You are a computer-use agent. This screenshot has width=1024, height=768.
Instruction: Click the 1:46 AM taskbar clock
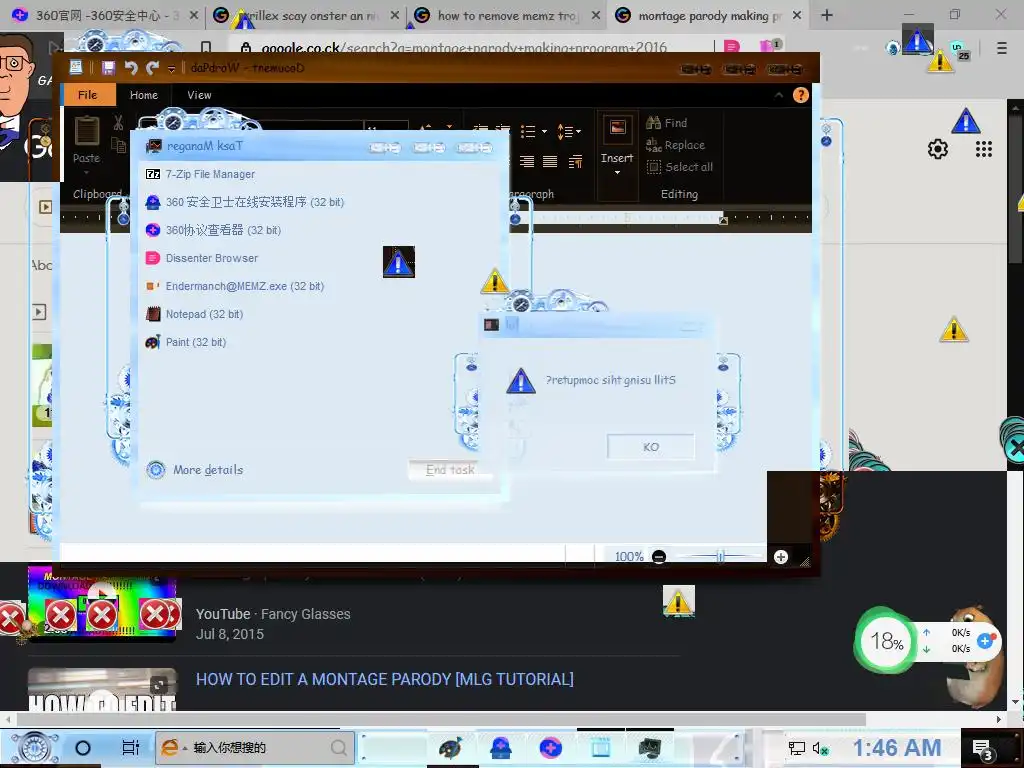pyautogui.click(x=897, y=748)
